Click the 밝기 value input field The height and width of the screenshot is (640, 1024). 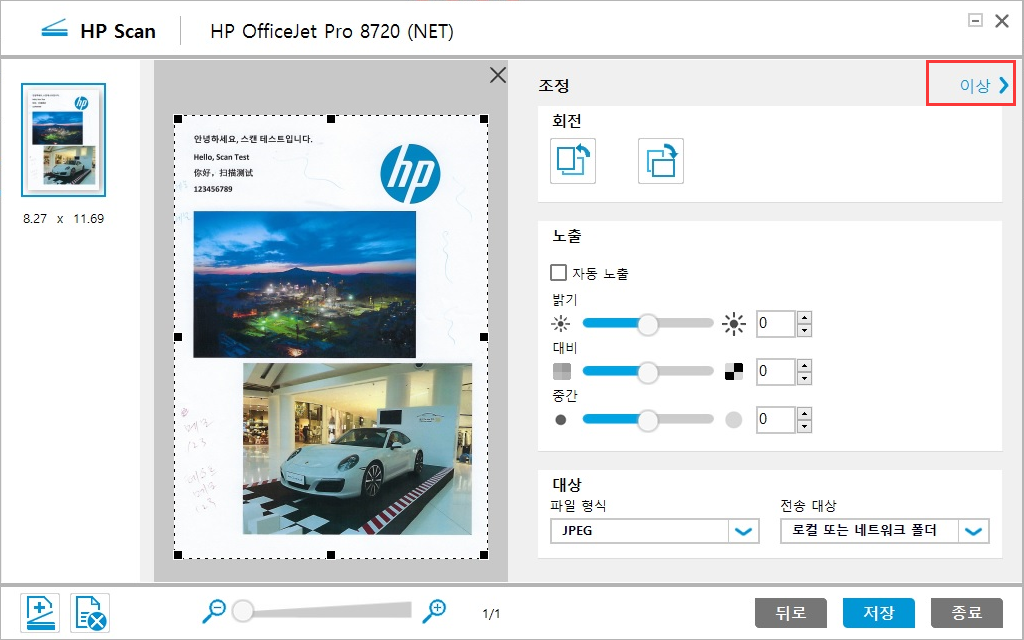775,324
